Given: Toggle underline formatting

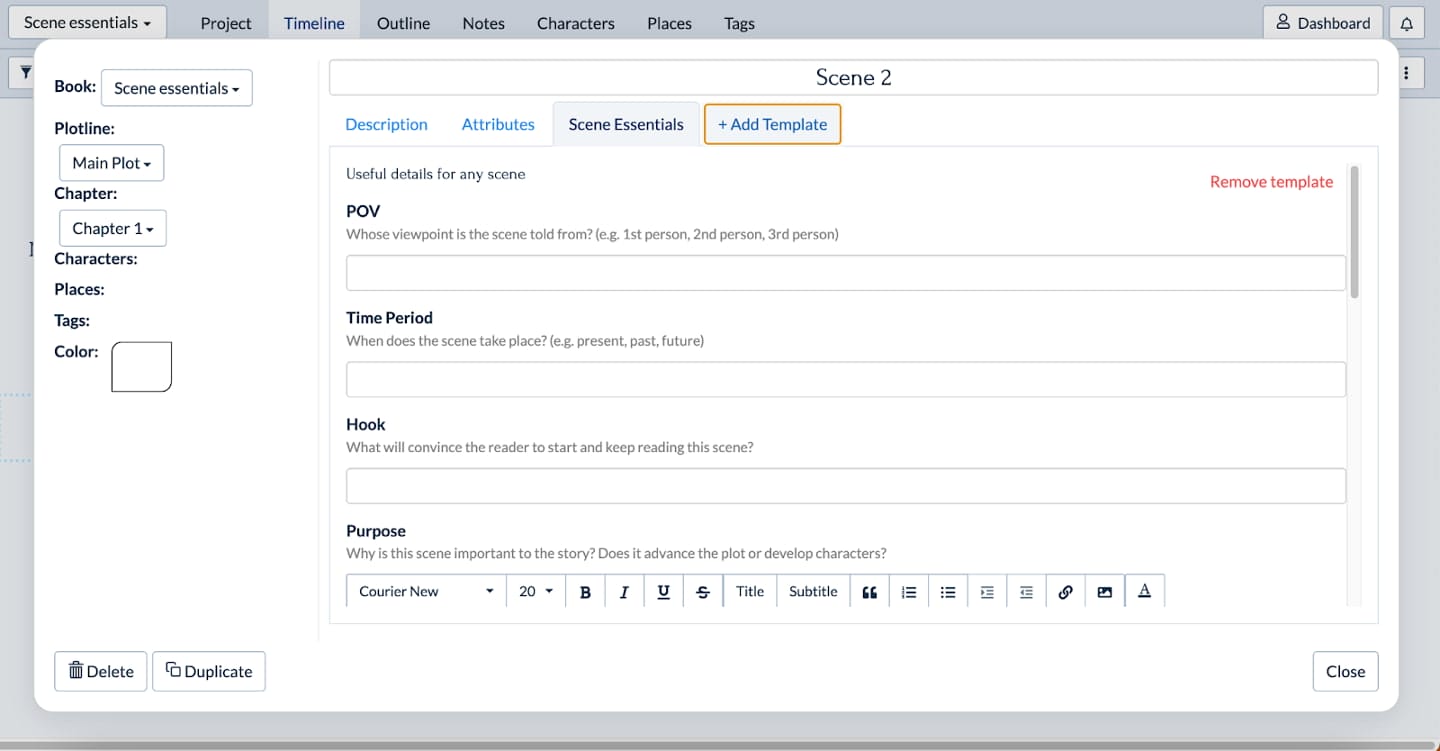Looking at the screenshot, I should tap(663, 591).
